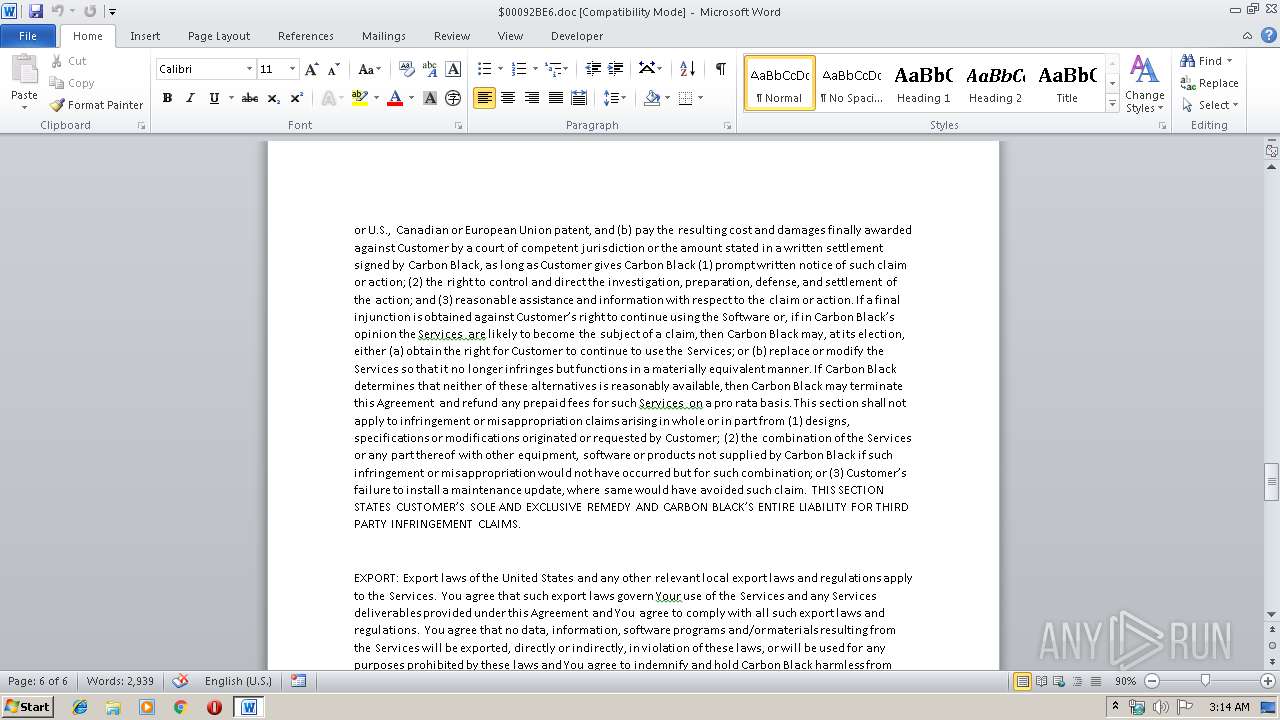
Task: Apply the Heading 1 style
Action: coord(923,83)
